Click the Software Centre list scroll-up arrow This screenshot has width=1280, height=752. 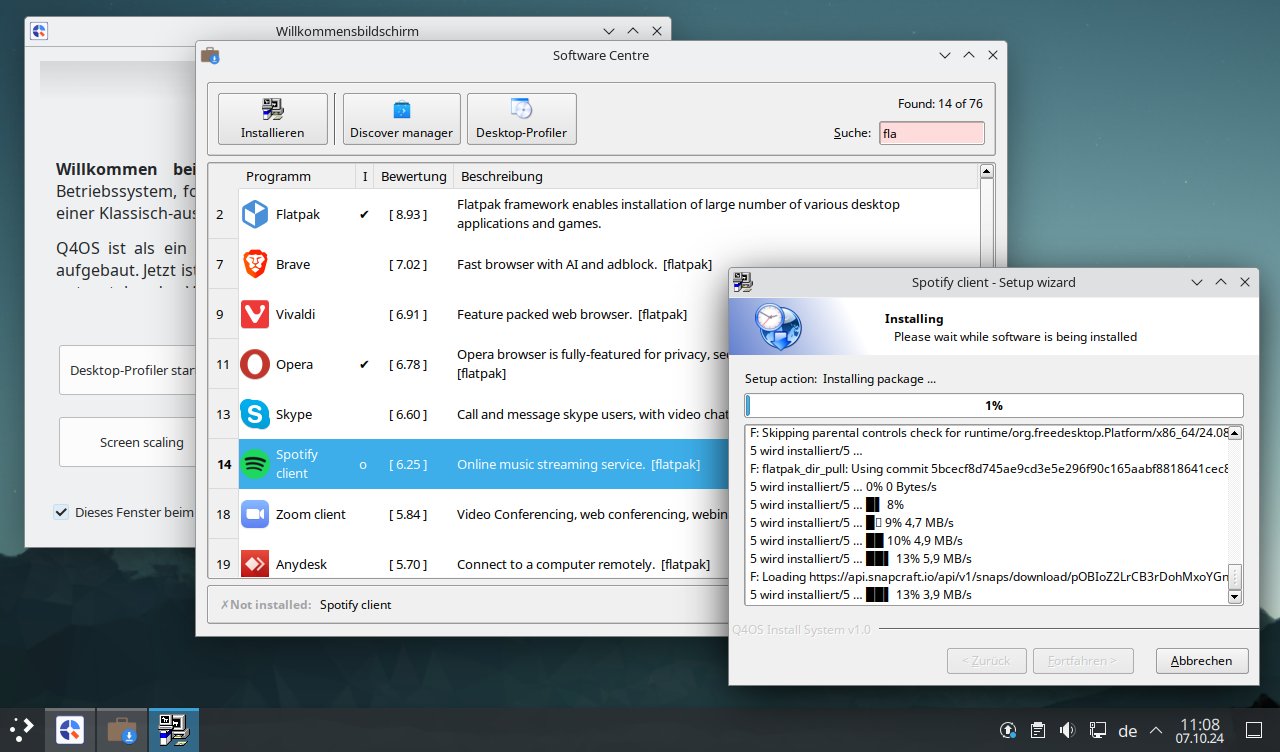pos(987,172)
